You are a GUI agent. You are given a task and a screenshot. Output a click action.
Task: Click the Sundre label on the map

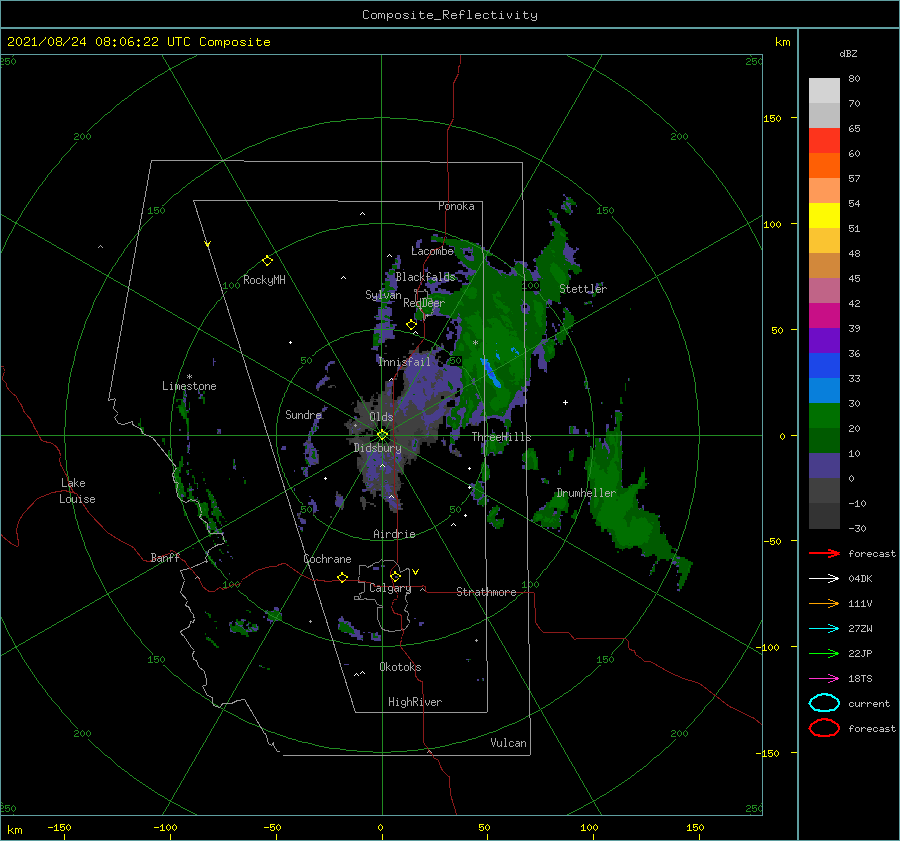point(303,414)
